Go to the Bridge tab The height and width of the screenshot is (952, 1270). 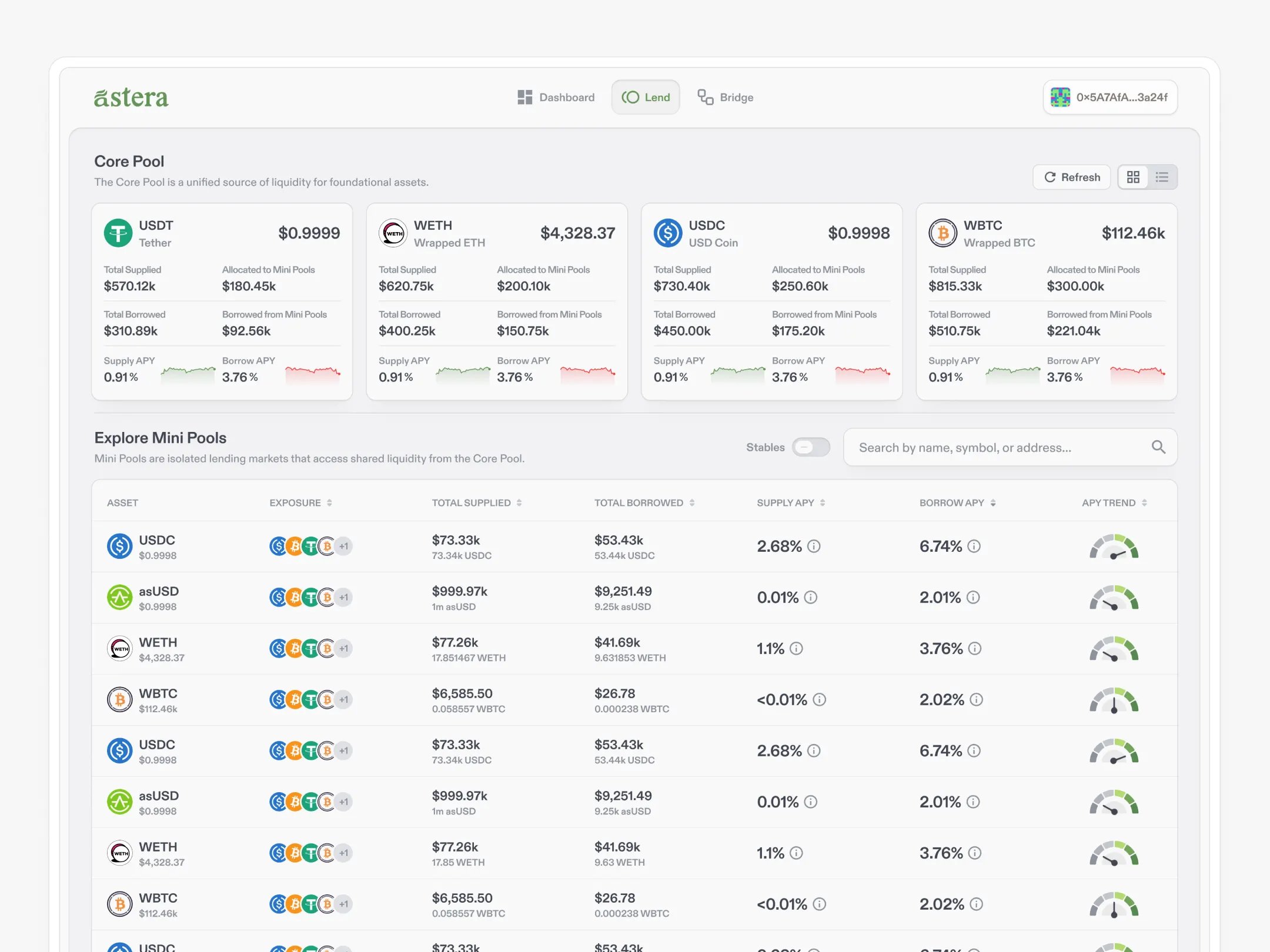725,98
